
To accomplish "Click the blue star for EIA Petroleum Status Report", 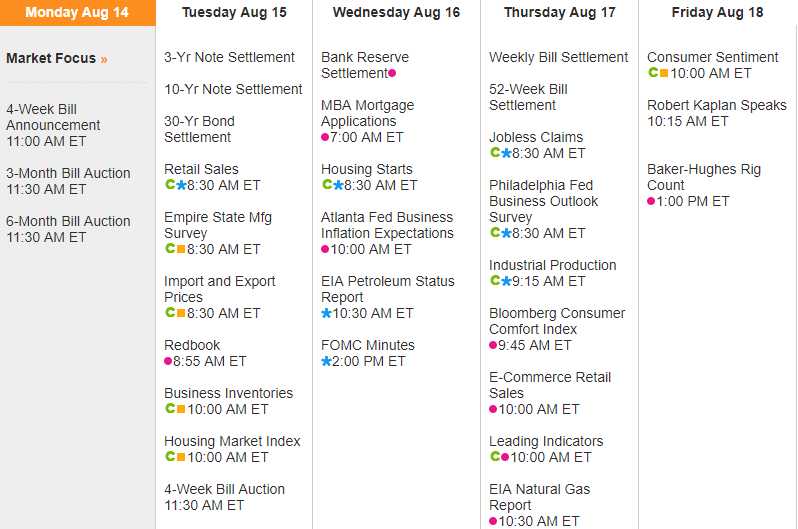I will point(326,313).
